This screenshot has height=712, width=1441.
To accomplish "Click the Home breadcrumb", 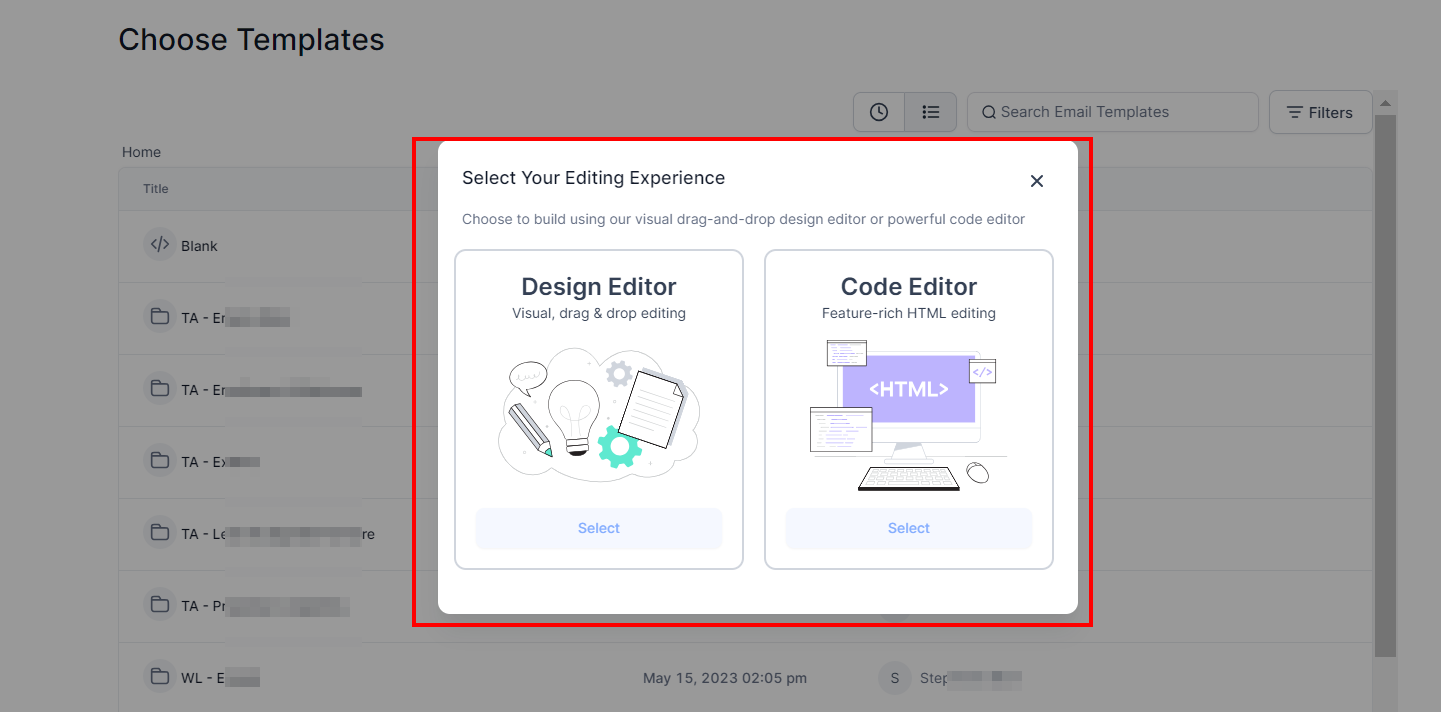I will 141,152.
